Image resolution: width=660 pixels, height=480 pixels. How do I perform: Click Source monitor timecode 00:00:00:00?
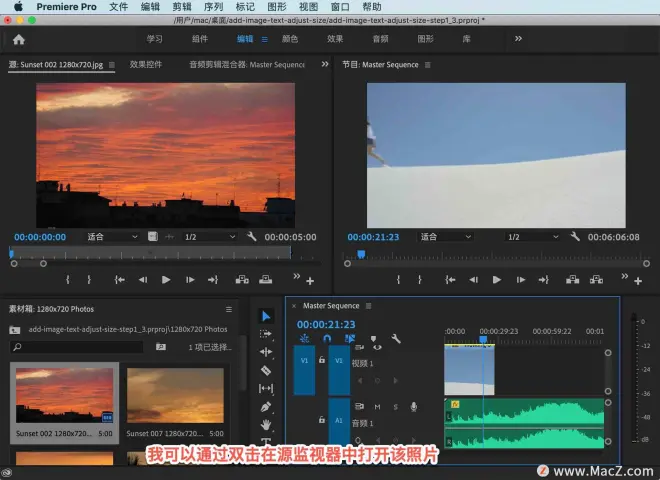(x=40, y=237)
